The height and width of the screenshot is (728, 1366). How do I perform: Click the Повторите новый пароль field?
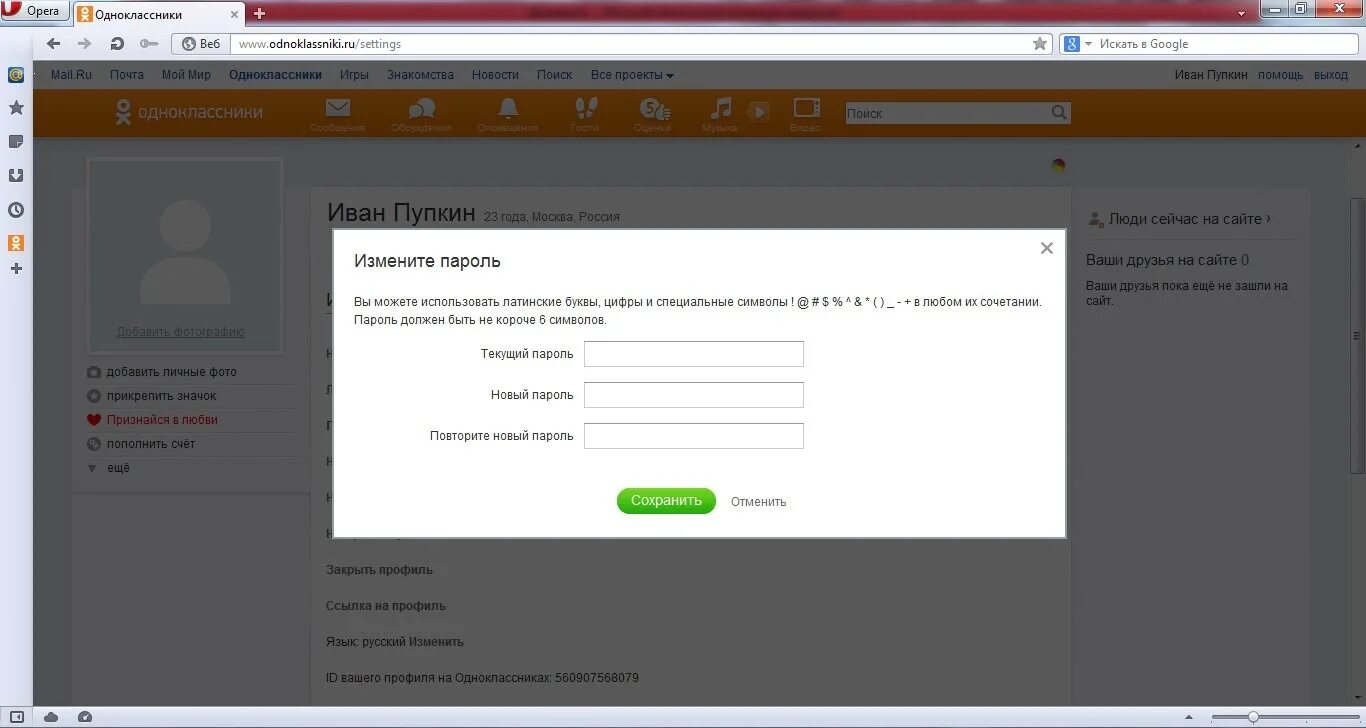694,436
